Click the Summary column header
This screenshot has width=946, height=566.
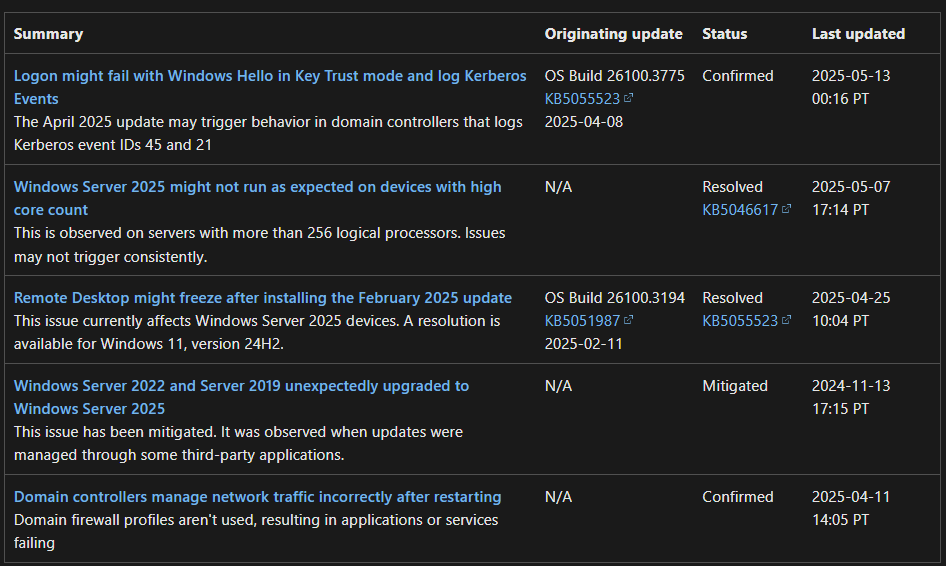(48, 34)
